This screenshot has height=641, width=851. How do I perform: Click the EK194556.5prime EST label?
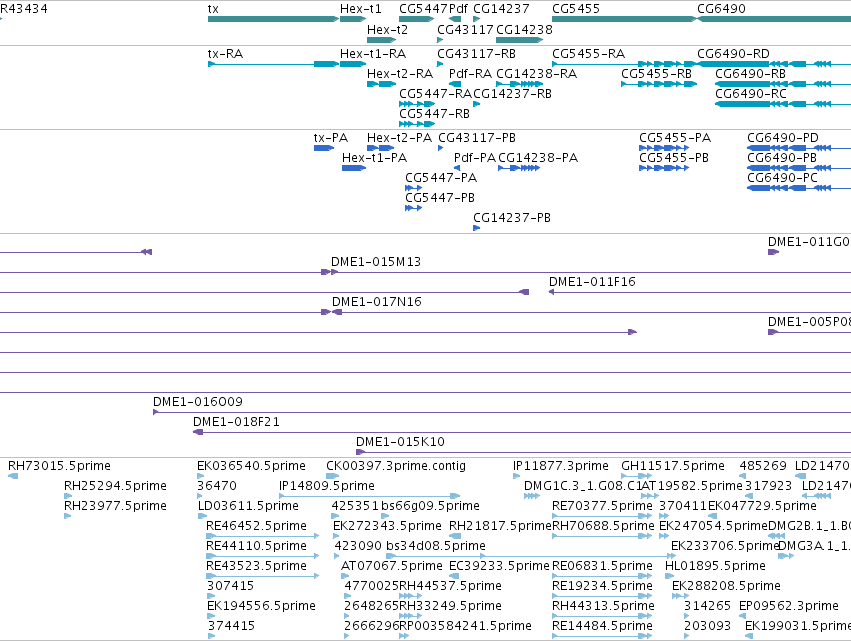[262, 606]
